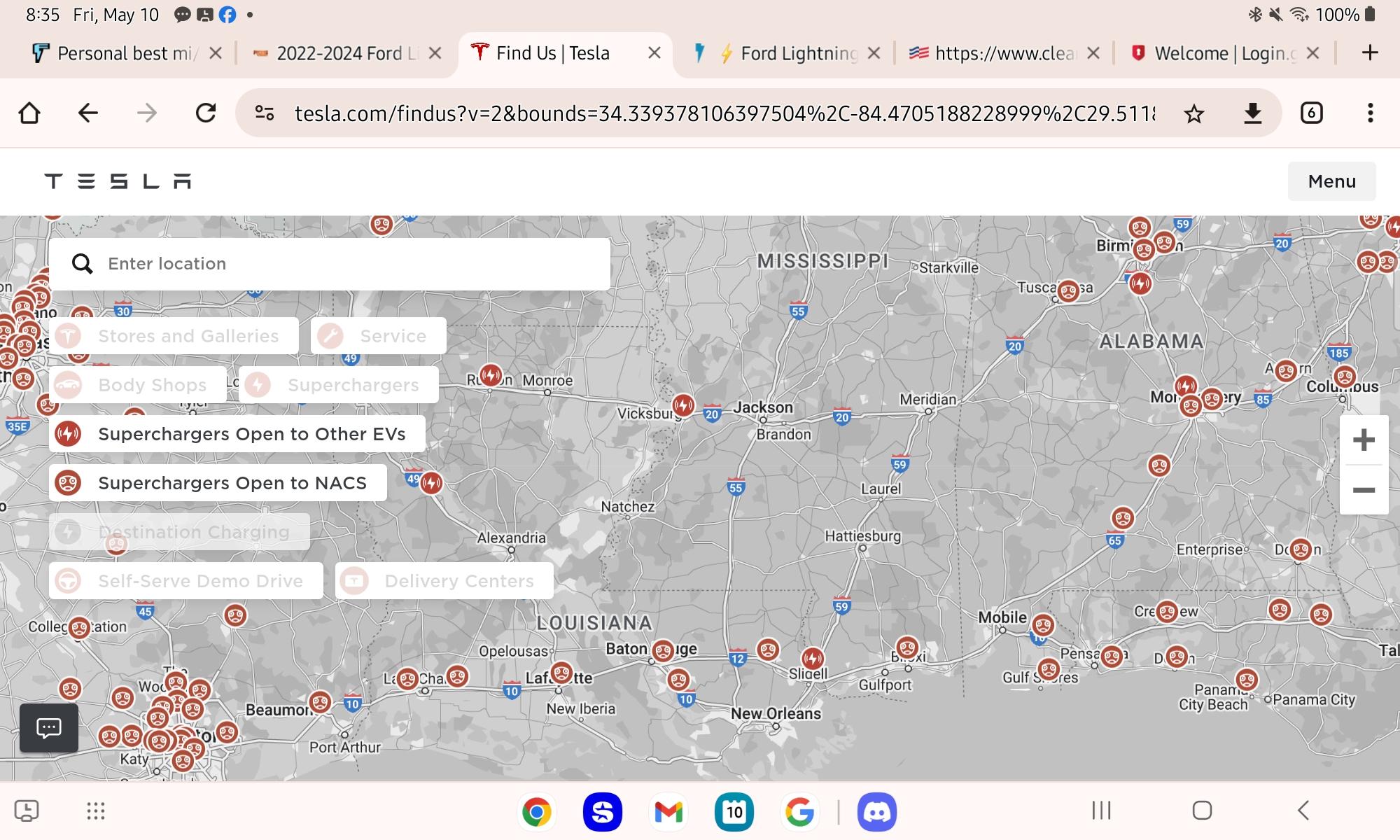Click the Destination Charging icon

pyautogui.click(x=68, y=531)
